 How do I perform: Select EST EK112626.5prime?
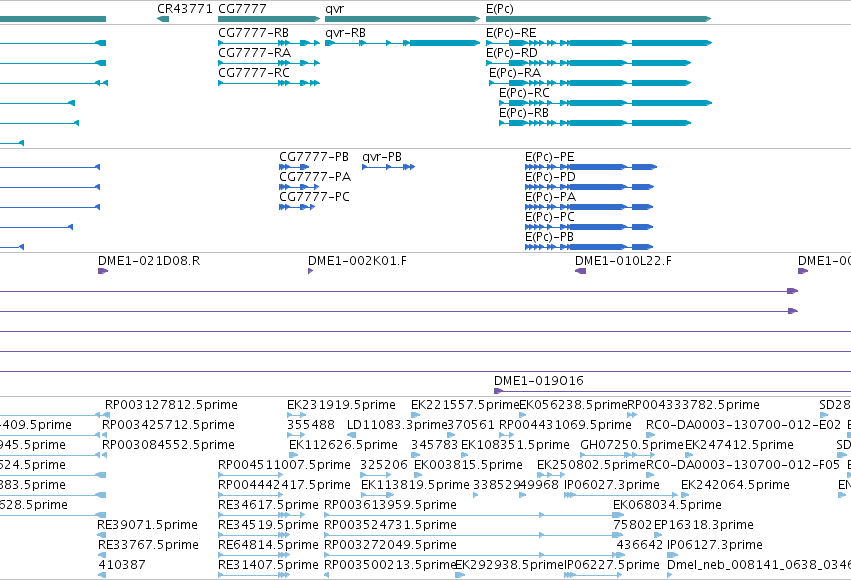pyautogui.click(x=293, y=455)
